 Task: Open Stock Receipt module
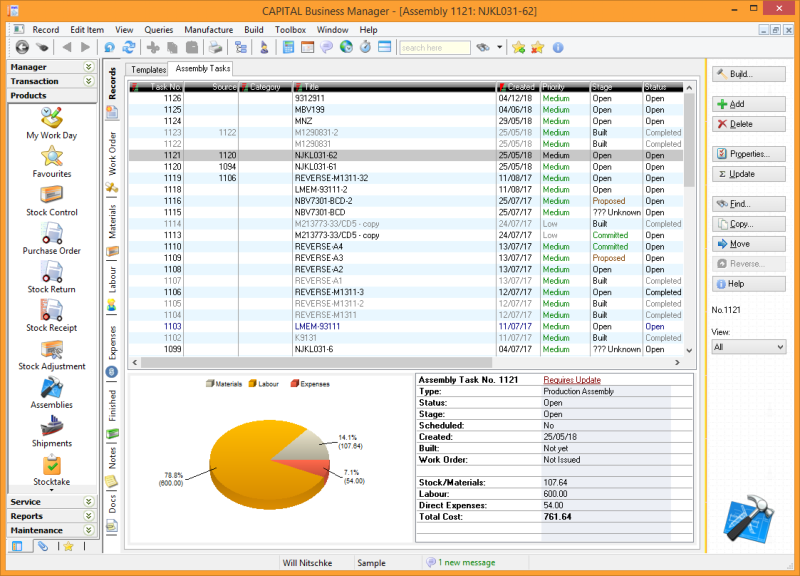(52, 316)
